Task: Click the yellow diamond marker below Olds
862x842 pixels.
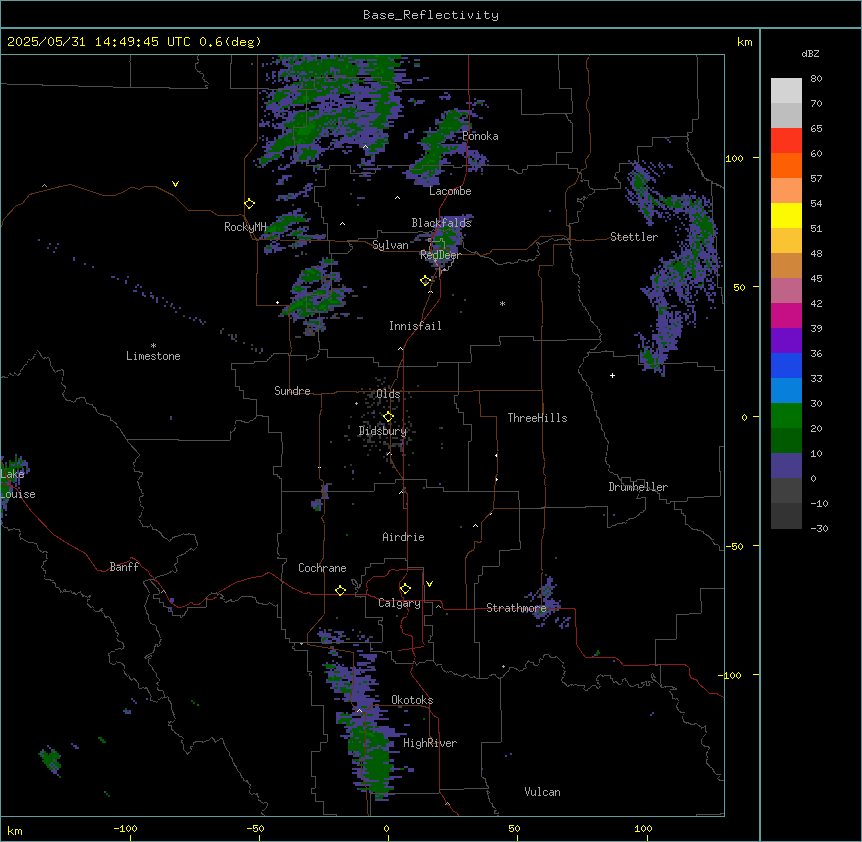Action: (x=388, y=417)
